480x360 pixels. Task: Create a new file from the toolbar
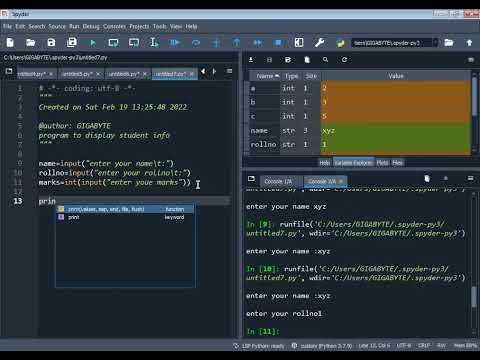pos(10,43)
